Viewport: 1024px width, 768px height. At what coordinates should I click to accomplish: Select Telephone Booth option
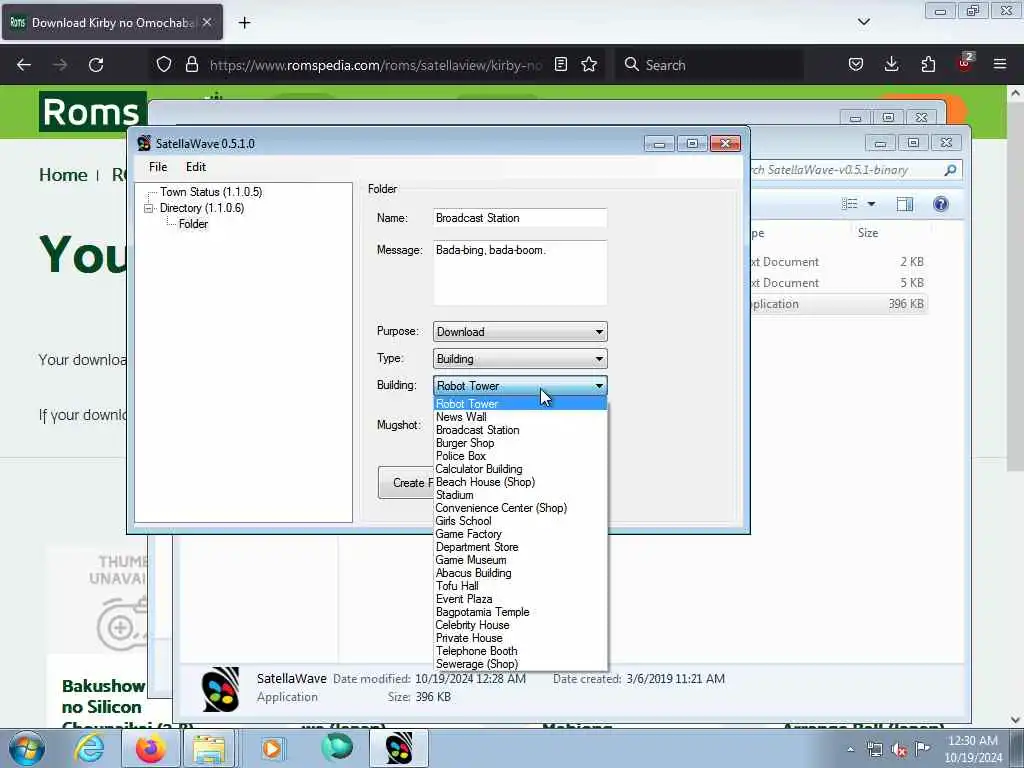(x=520, y=651)
